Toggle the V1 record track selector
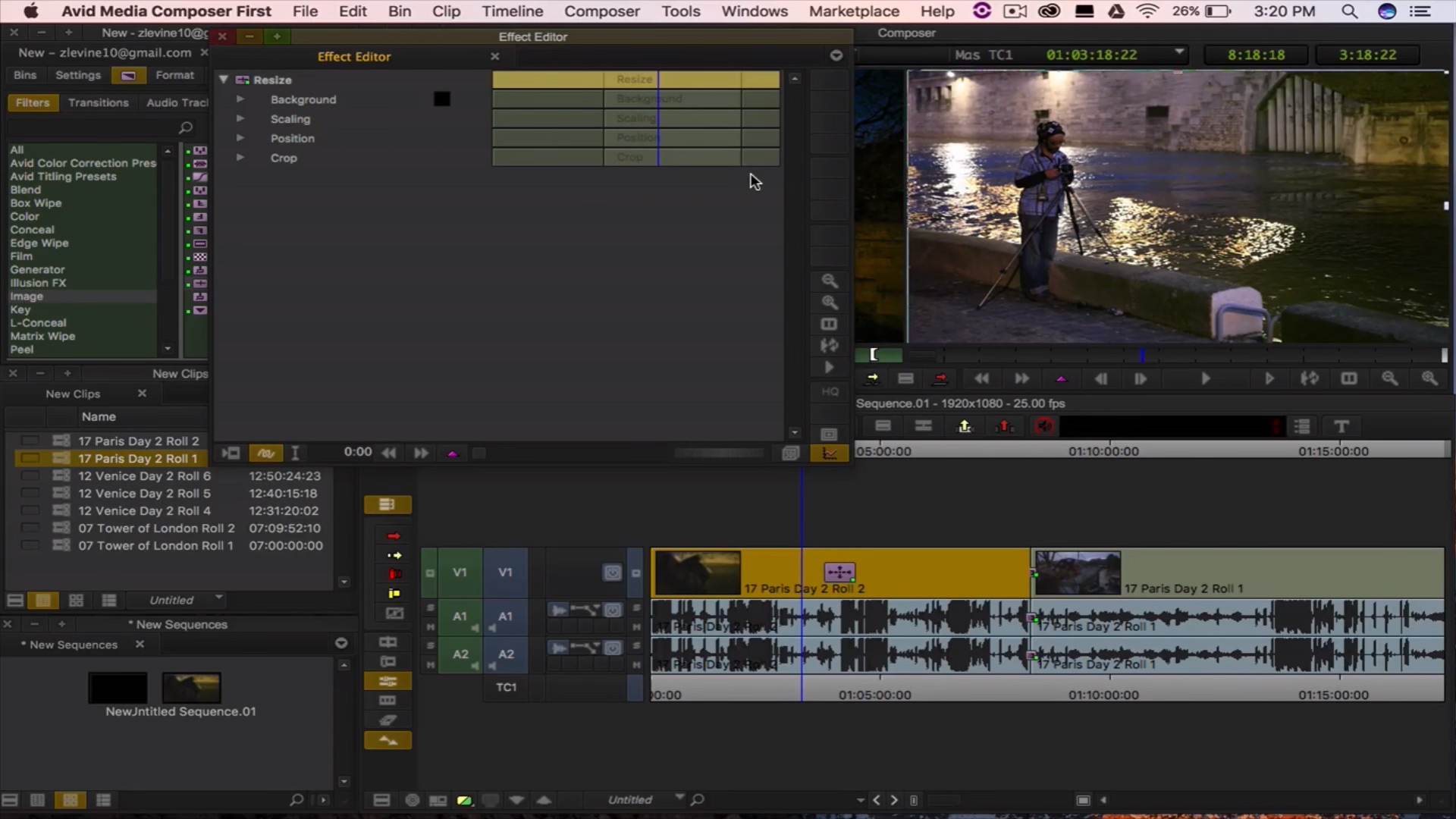The width and height of the screenshot is (1456, 819). 505,573
